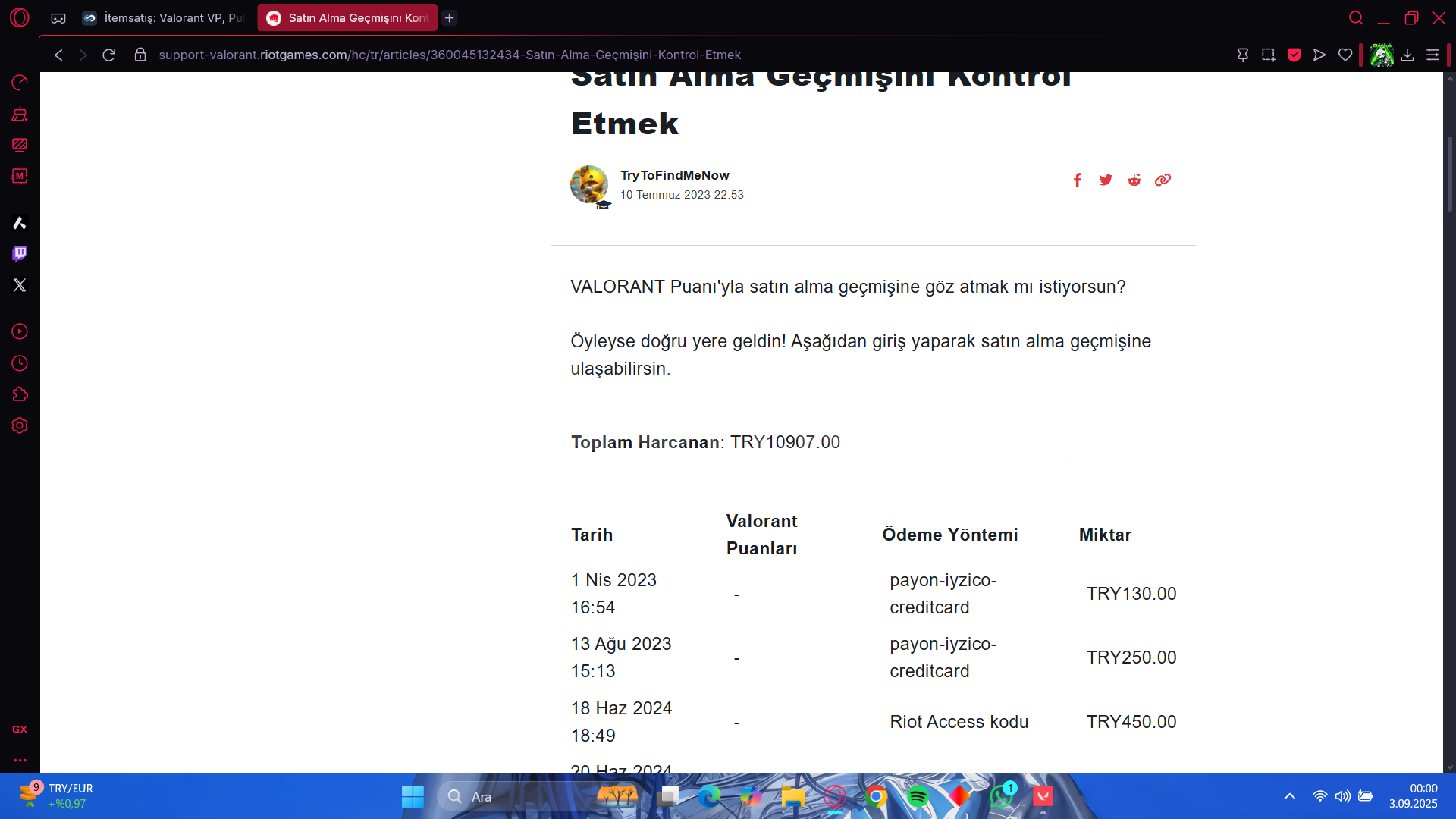Open Settings gear in sidebar
The width and height of the screenshot is (1456, 819).
(20, 425)
